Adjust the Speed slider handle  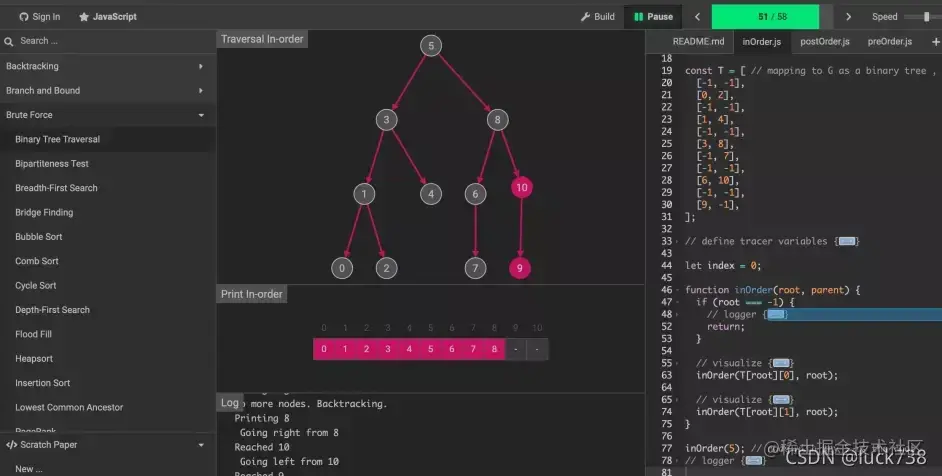926,17
